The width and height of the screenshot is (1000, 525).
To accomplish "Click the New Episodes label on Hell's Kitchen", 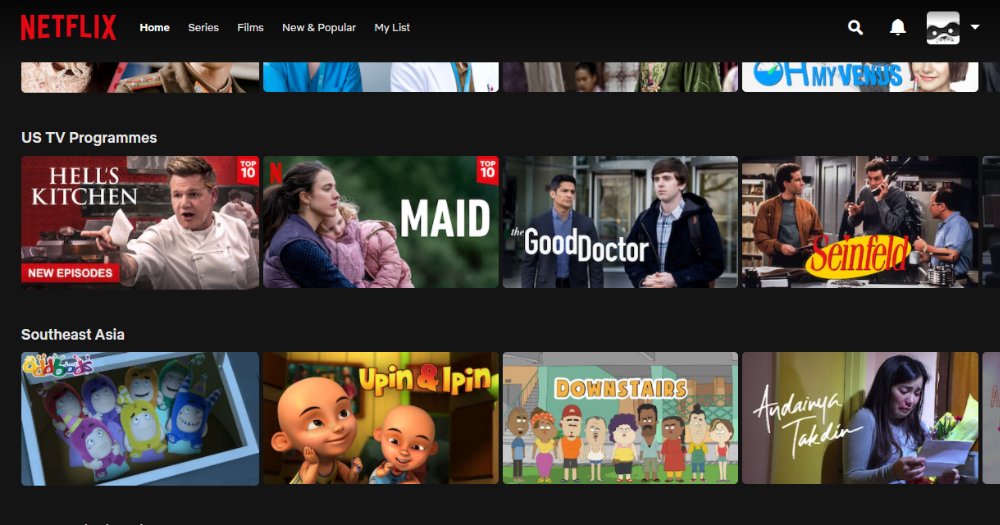I will pyautogui.click(x=70, y=273).
